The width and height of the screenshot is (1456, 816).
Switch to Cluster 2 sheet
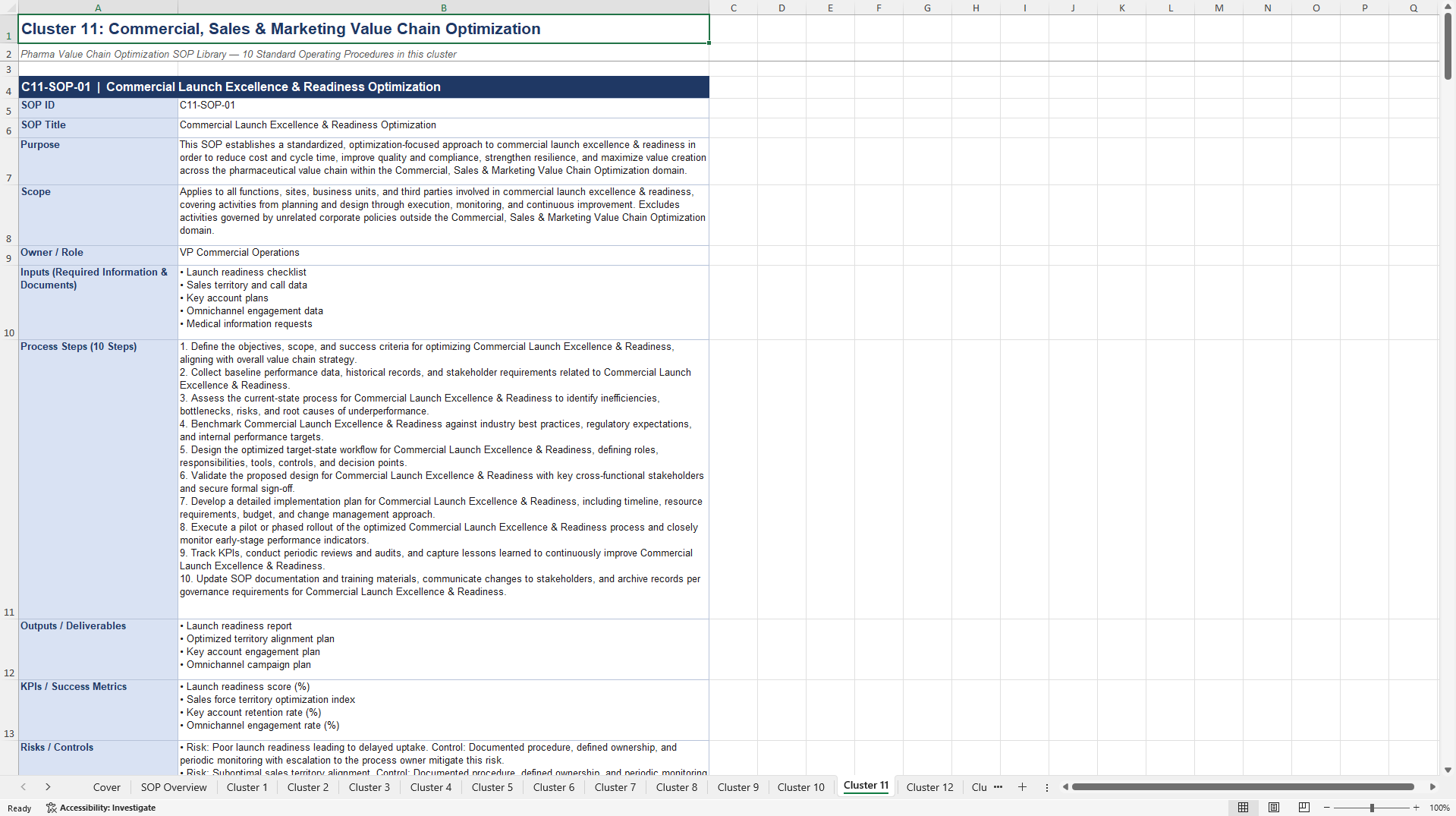[x=308, y=787]
